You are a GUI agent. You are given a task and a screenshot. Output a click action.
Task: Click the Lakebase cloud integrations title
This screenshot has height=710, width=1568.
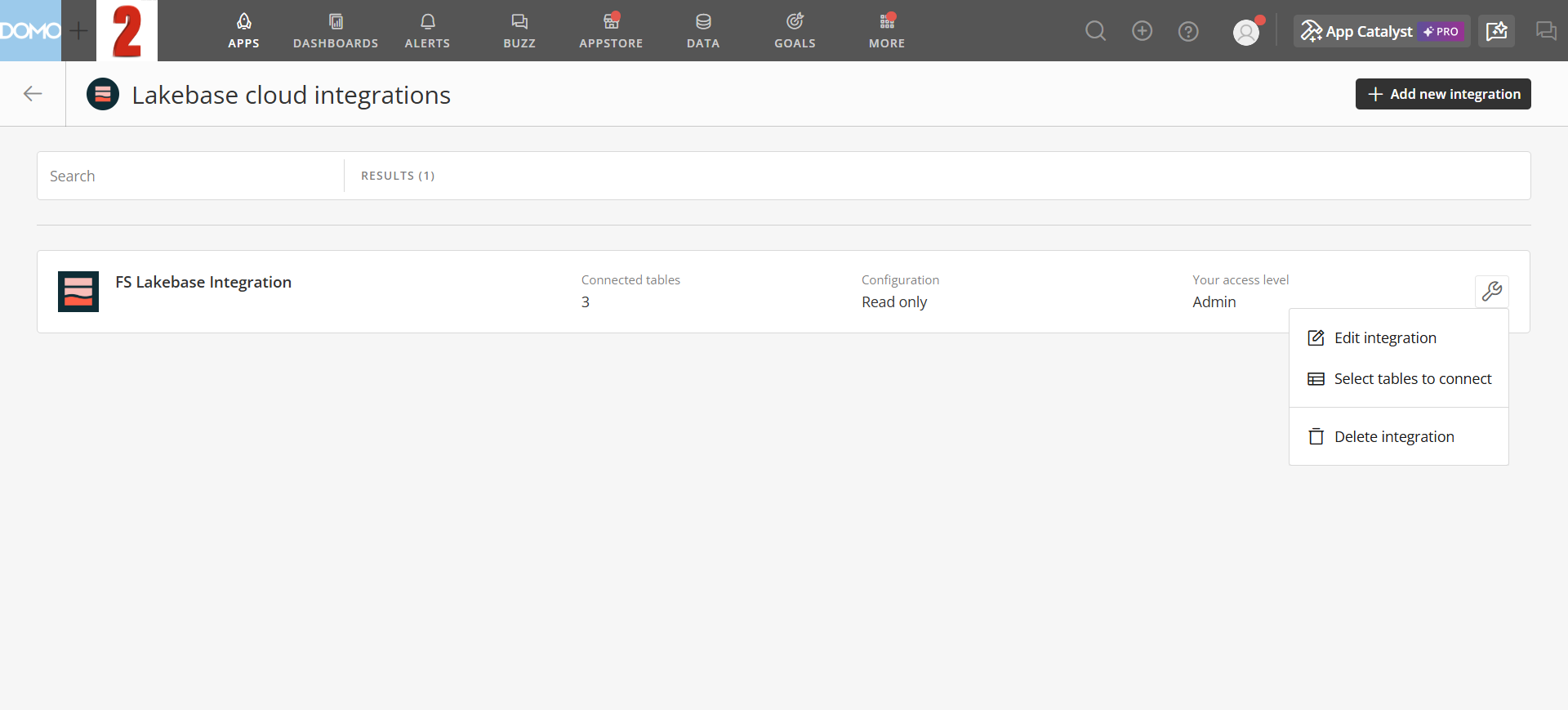pyautogui.click(x=292, y=96)
